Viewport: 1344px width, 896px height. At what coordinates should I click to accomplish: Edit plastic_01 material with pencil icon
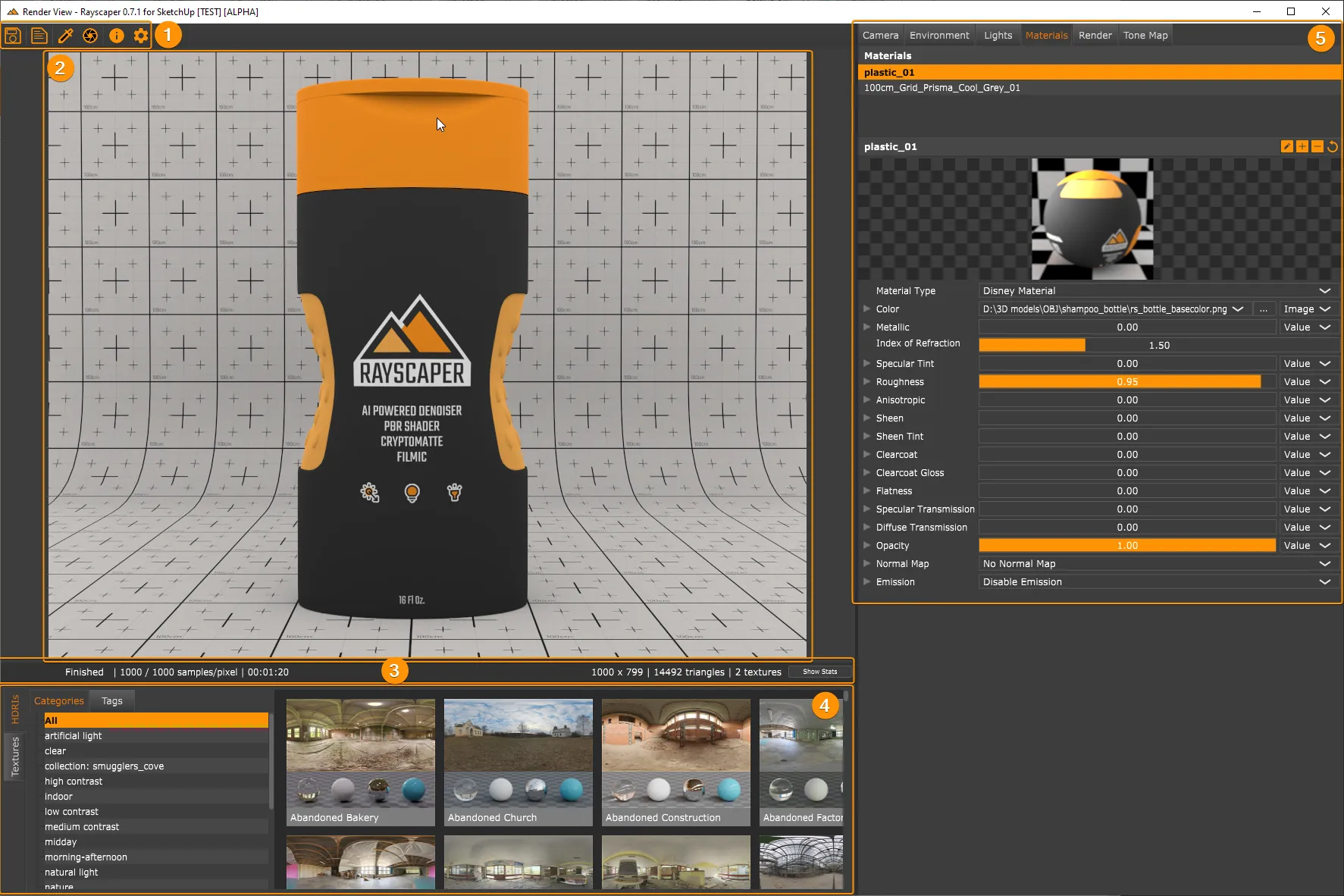1286,146
